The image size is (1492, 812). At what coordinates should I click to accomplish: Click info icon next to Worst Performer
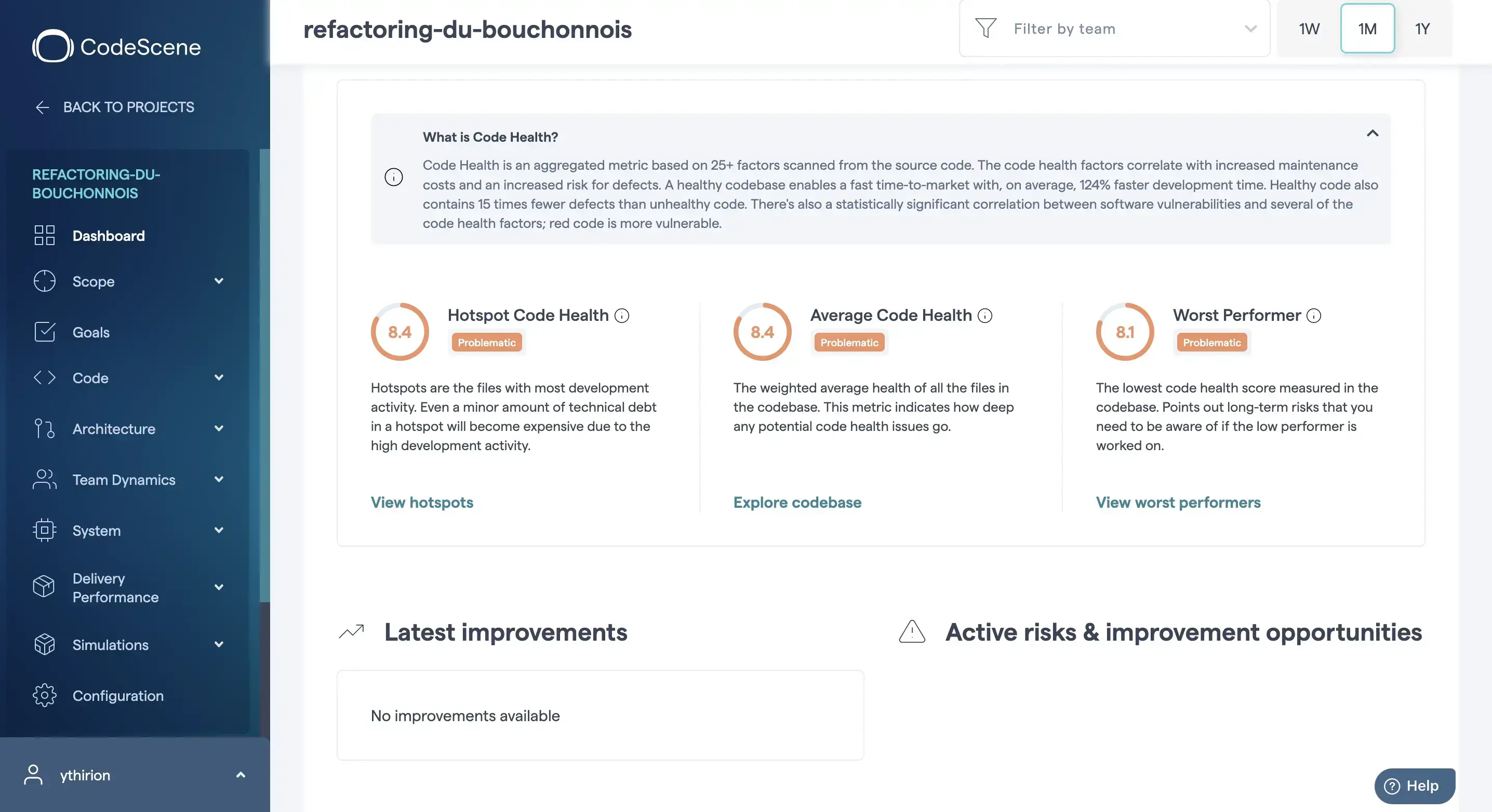1314,316
